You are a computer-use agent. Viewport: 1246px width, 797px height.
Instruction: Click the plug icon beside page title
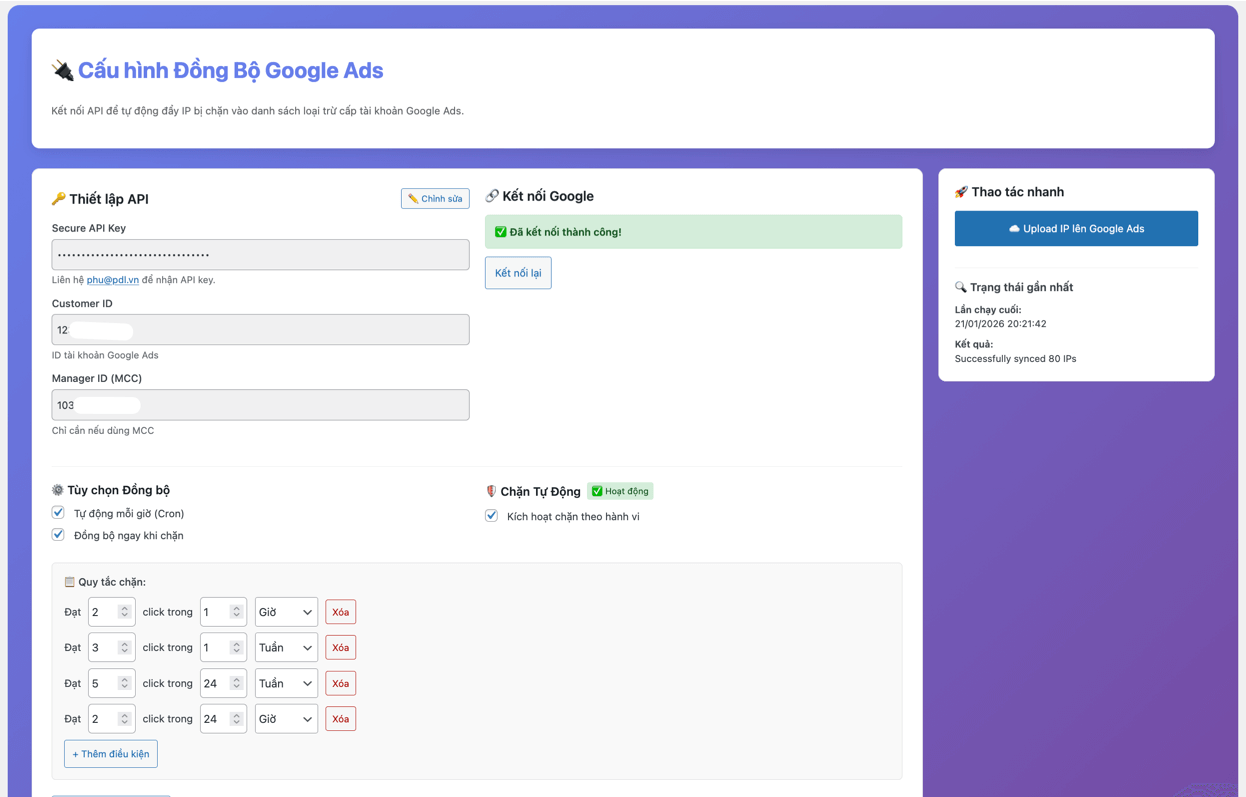coord(63,70)
